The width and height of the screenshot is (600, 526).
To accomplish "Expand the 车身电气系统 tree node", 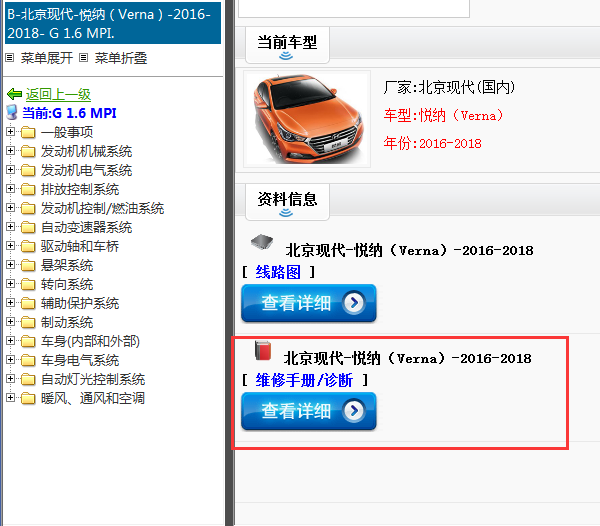I will (x=10, y=360).
